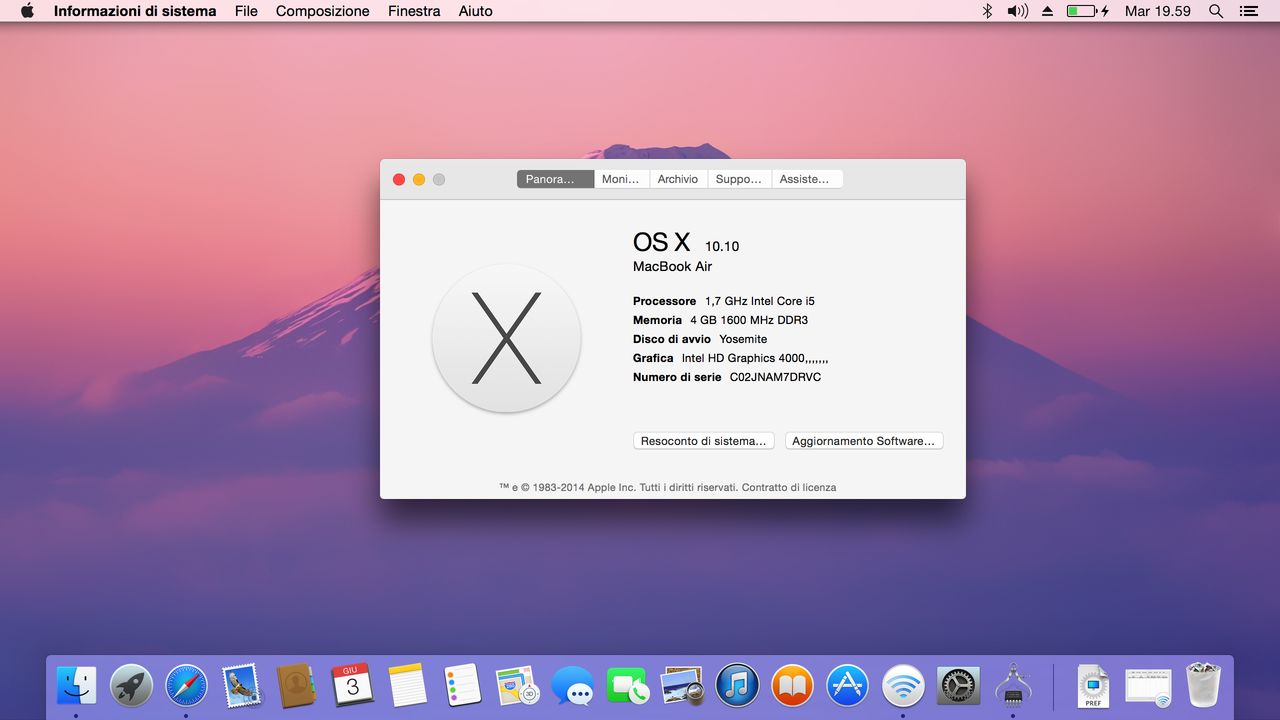This screenshot has height=720, width=1280.
Task: Open the PREF file in Dock
Action: (x=1093, y=686)
